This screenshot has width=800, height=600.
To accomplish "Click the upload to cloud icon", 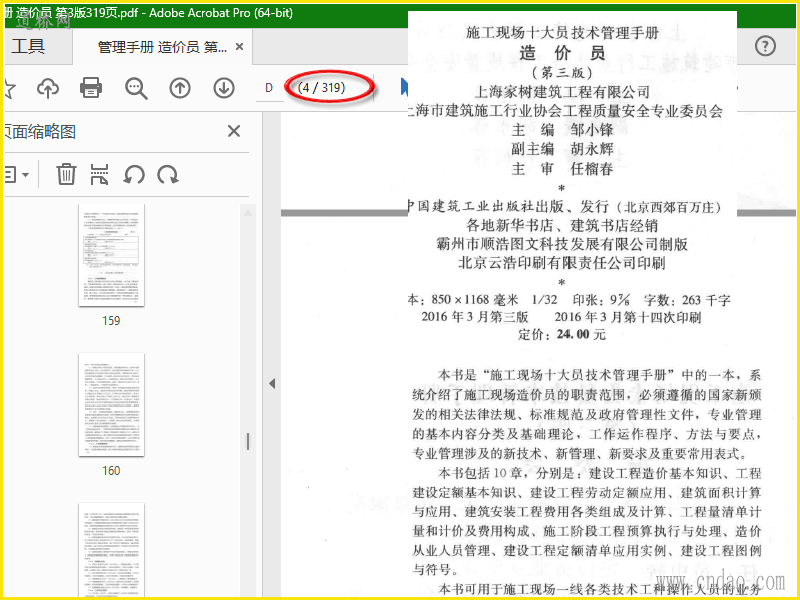I will (48, 88).
